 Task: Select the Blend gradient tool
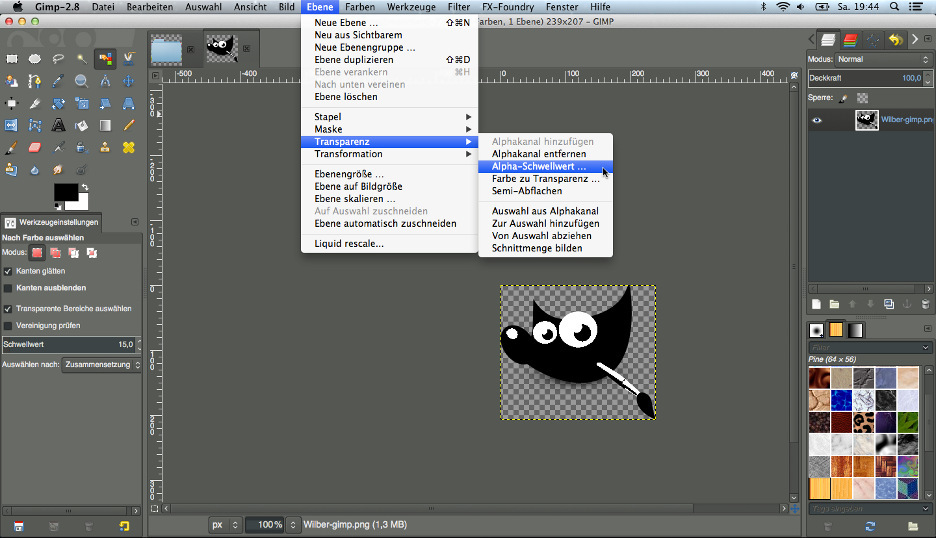coord(105,125)
